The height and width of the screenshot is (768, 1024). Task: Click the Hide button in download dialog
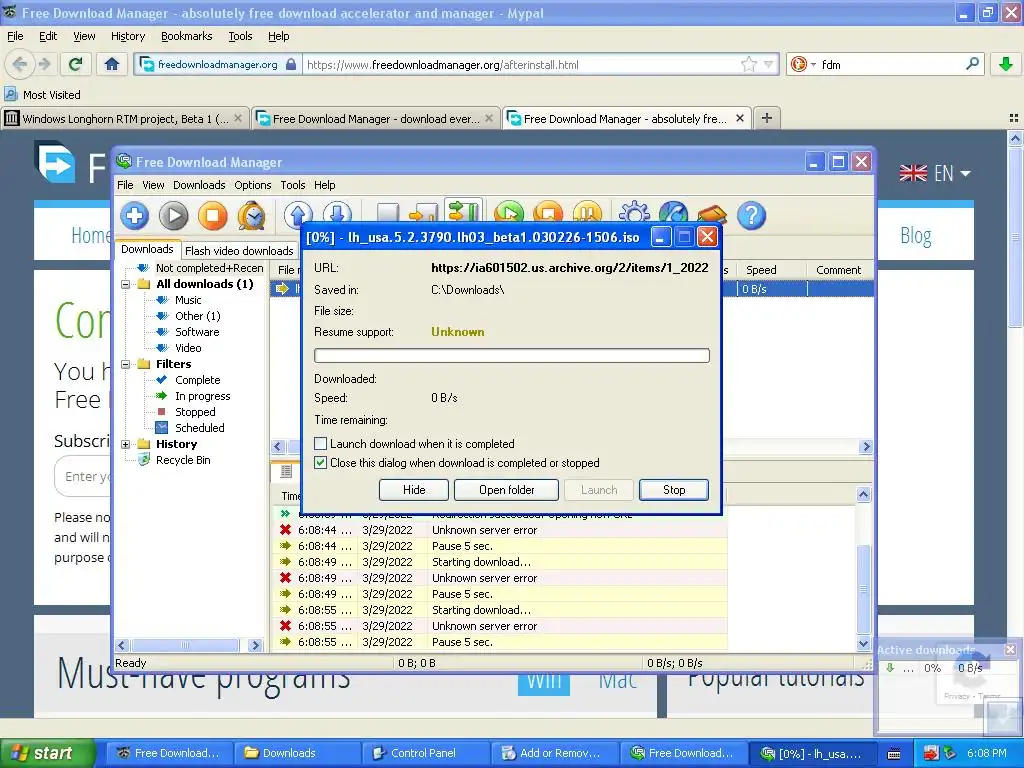coord(414,490)
